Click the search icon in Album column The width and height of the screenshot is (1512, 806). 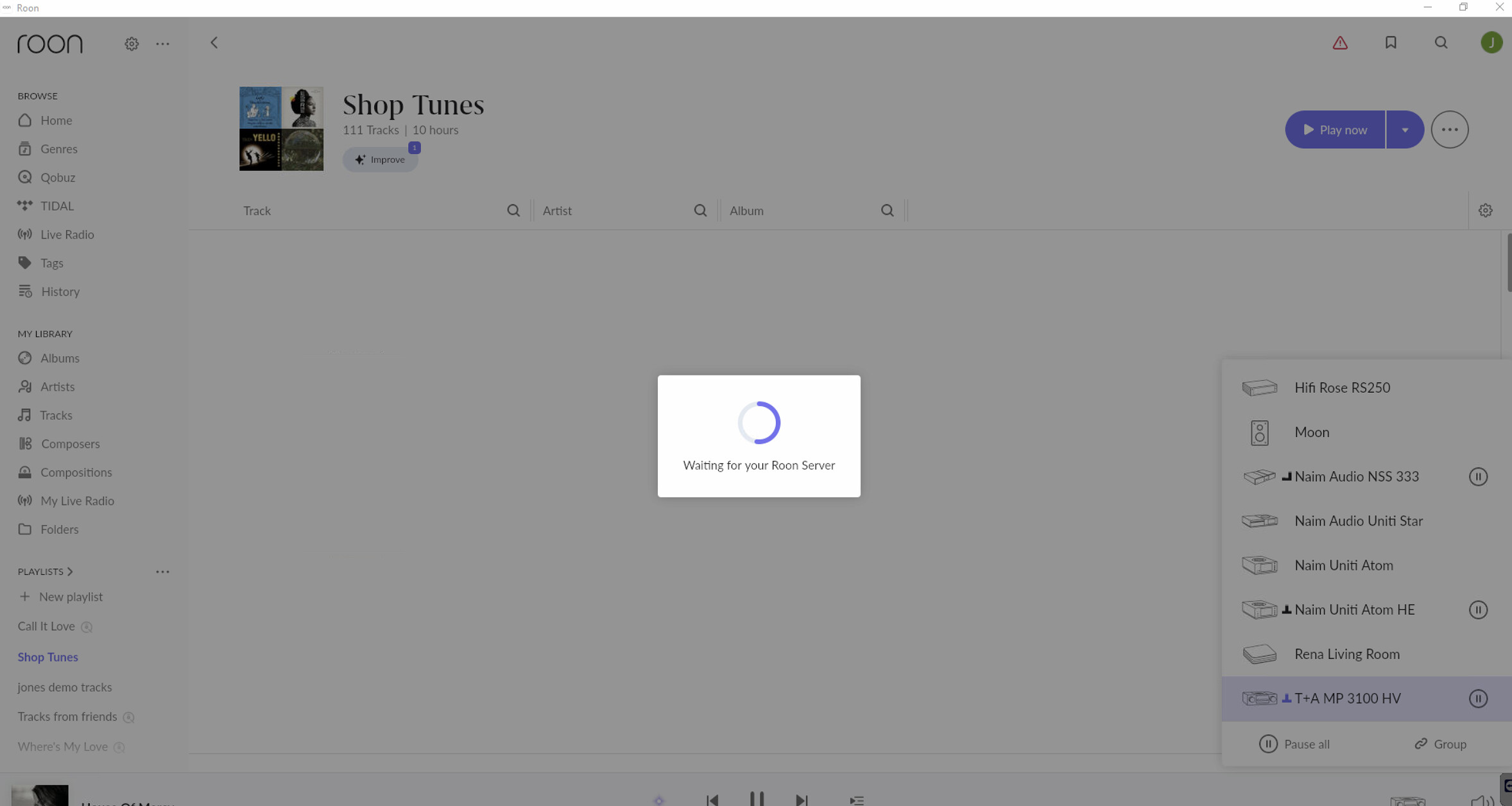click(x=888, y=210)
